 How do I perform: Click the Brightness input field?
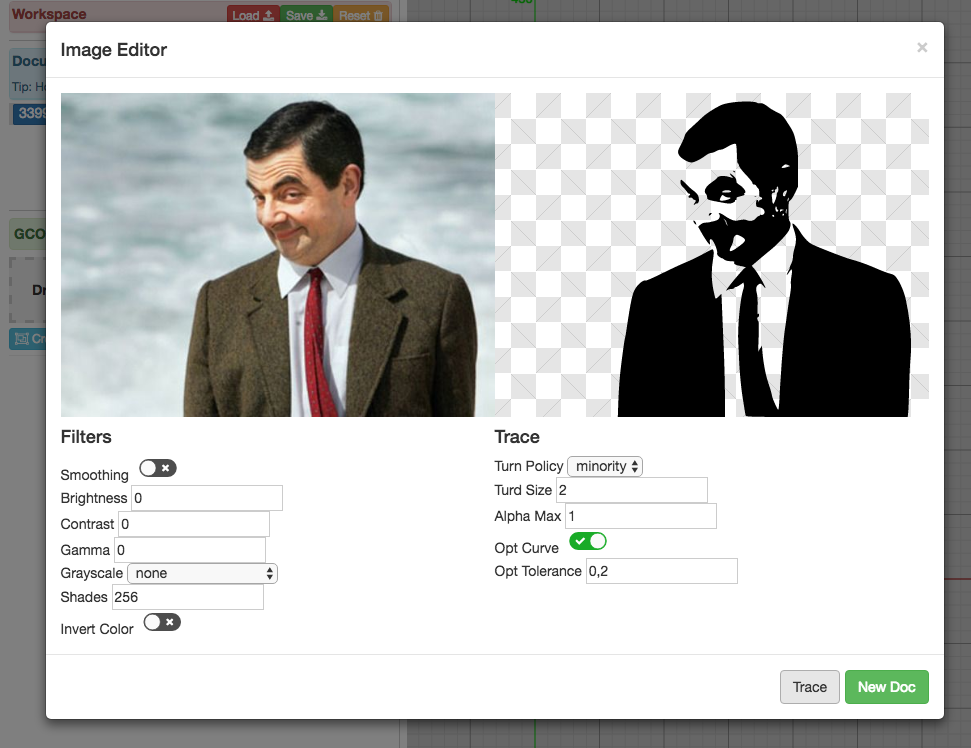coord(207,498)
